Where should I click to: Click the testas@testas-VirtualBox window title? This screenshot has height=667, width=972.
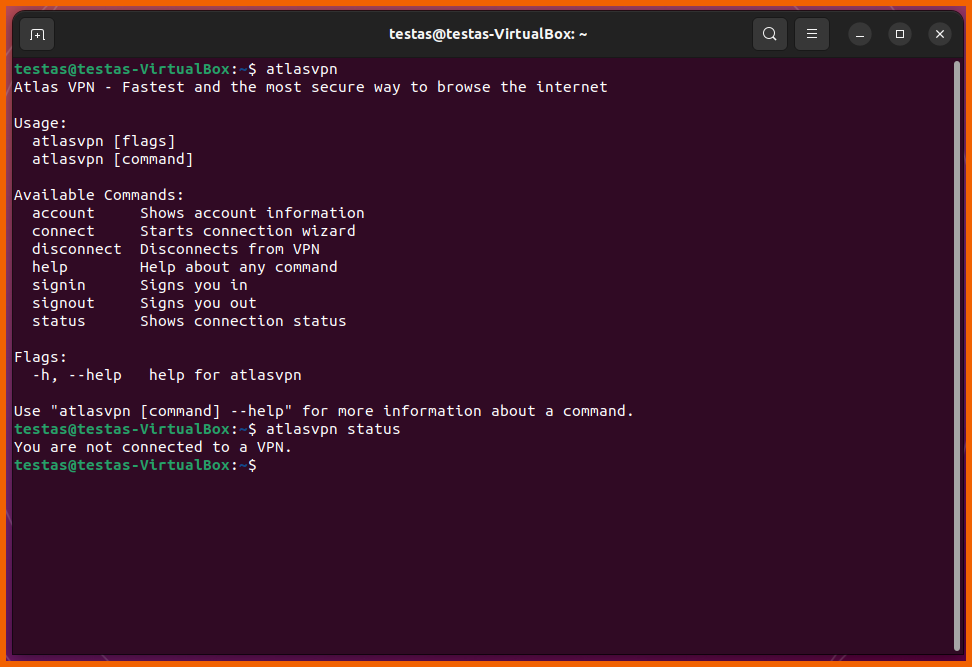point(487,34)
